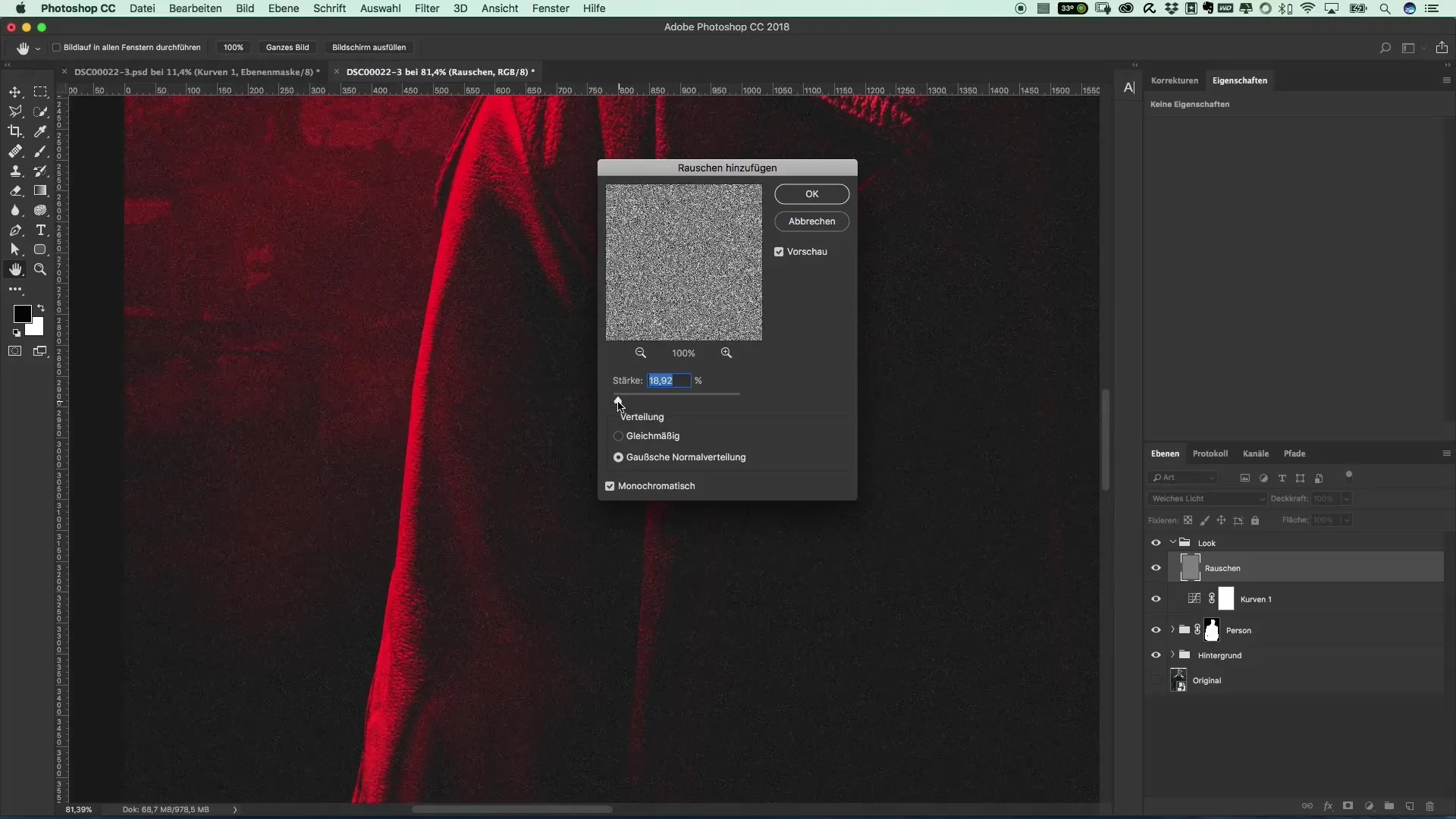The height and width of the screenshot is (819, 1456).
Task: Enable Bildlauf in allen Fenstern durchführen
Action: 56,47
